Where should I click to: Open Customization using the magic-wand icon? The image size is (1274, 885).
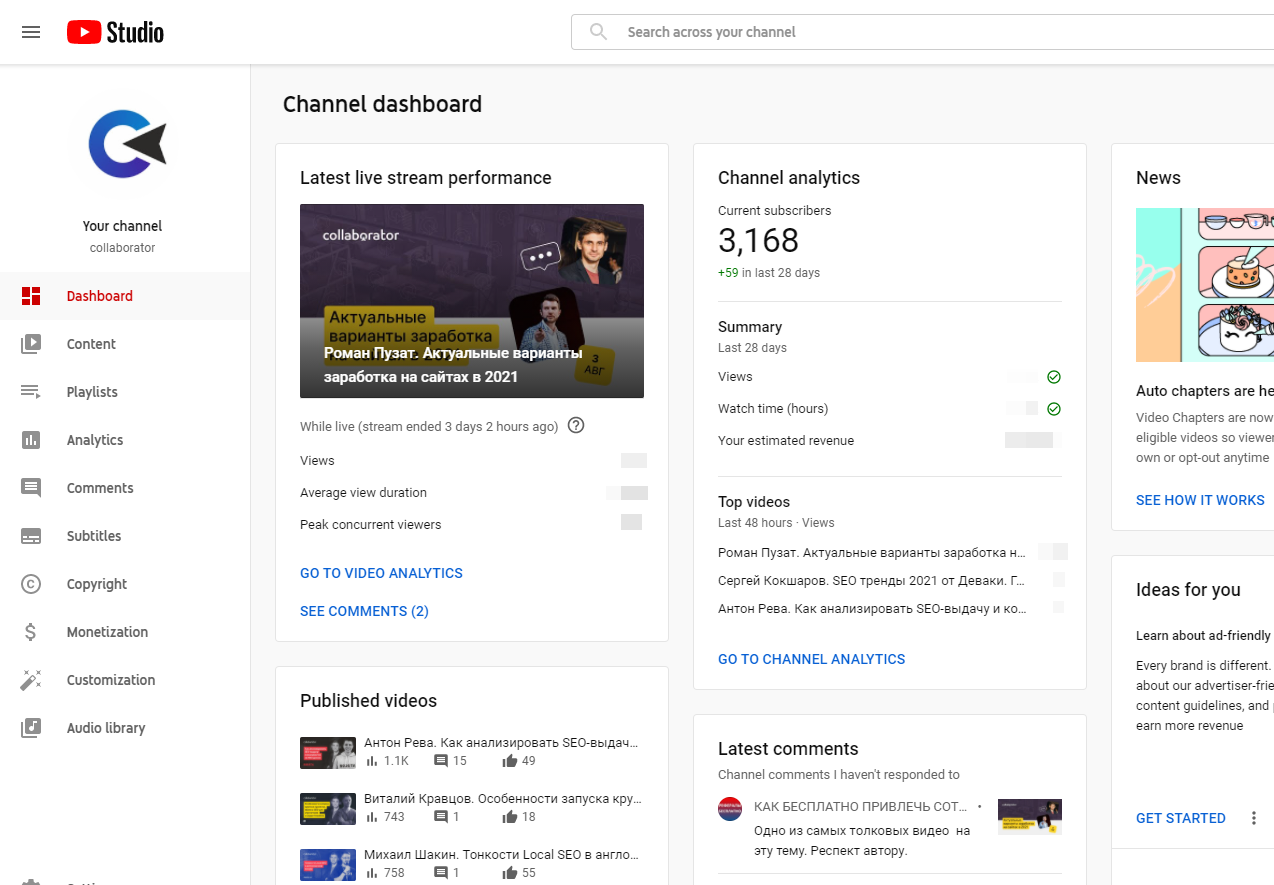click(31, 680)
